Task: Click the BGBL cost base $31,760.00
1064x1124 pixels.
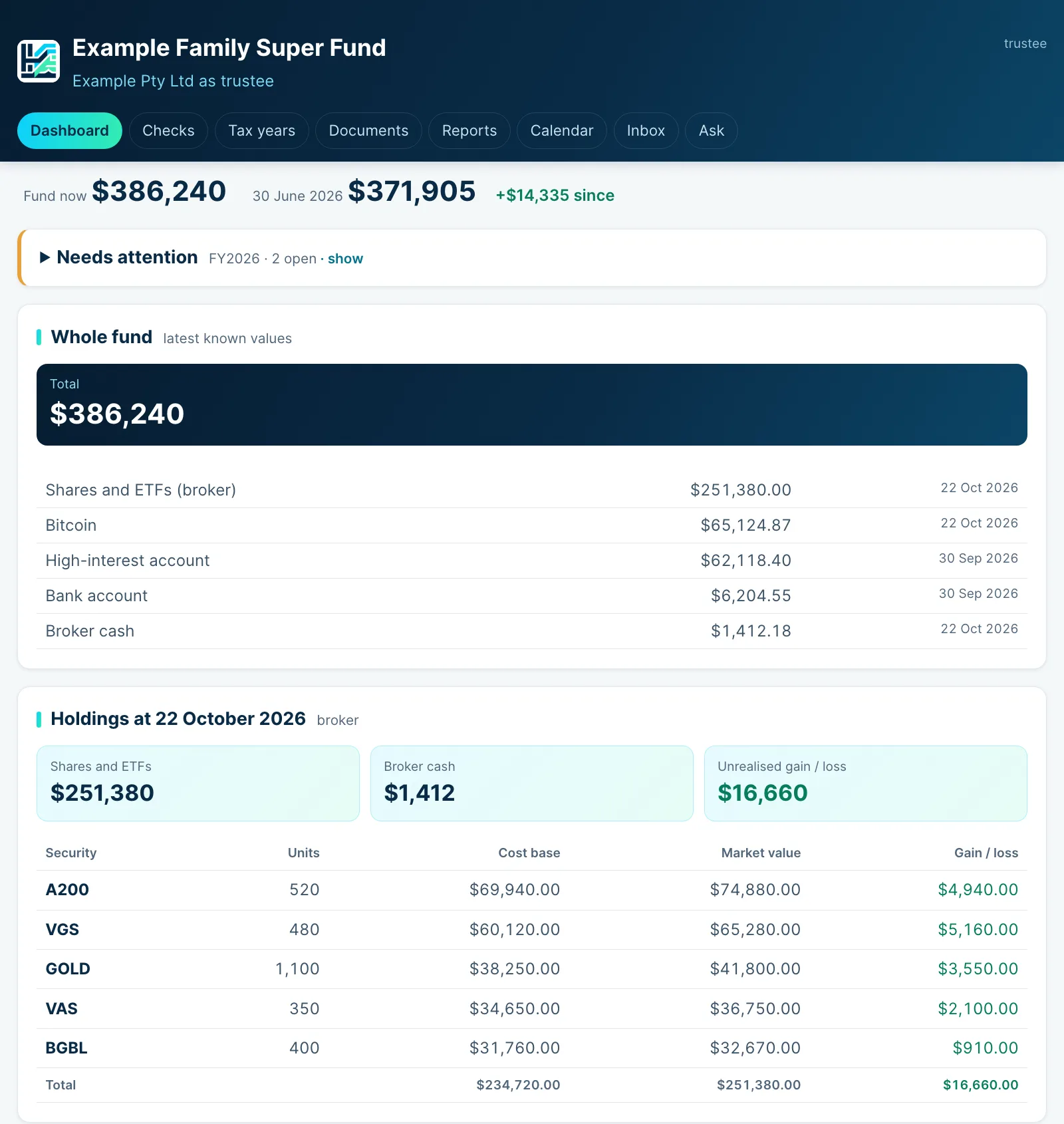Action: [515, 1048]
